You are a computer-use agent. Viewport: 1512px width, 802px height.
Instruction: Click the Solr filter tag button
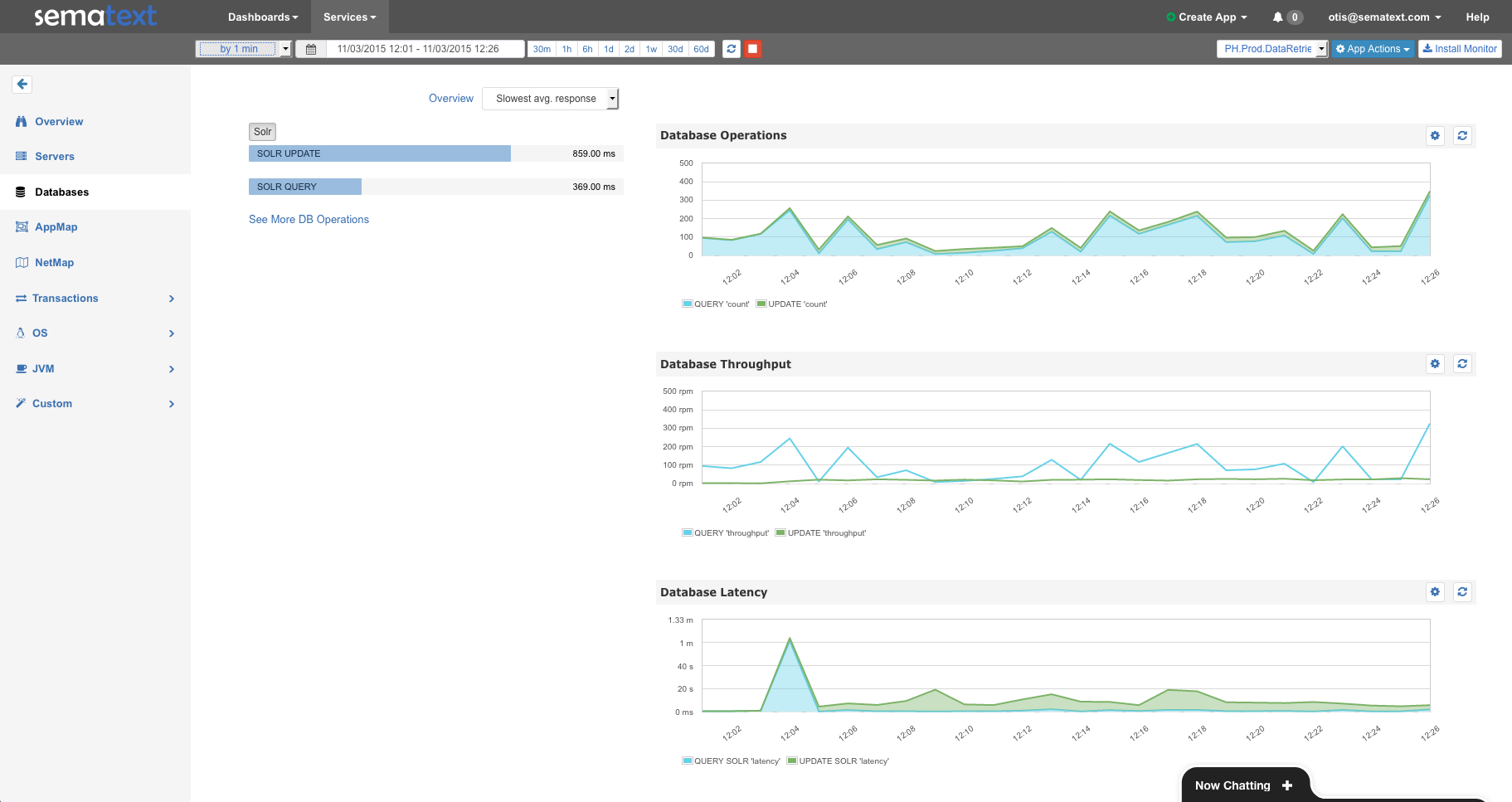pyautogui.click(x=263, y=132)
